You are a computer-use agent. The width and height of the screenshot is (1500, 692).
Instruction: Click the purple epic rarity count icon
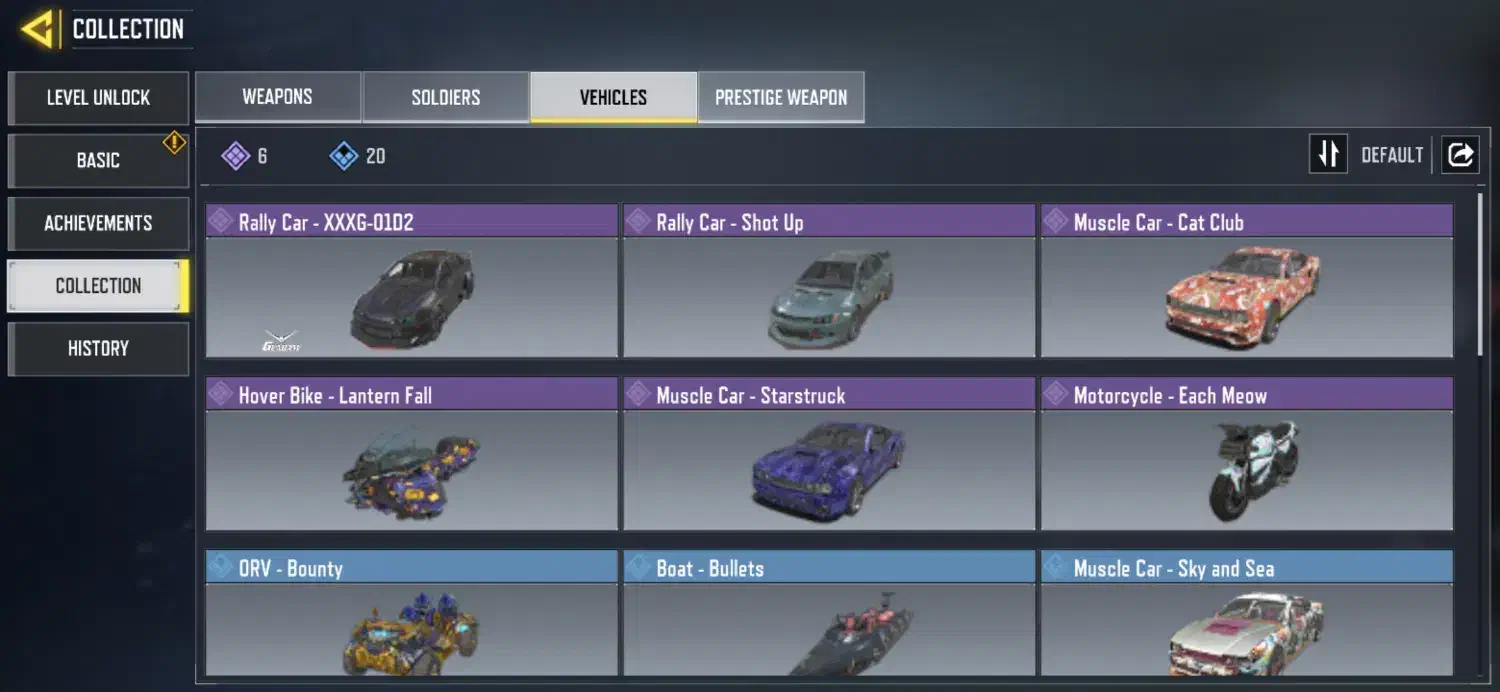point(235,155)
